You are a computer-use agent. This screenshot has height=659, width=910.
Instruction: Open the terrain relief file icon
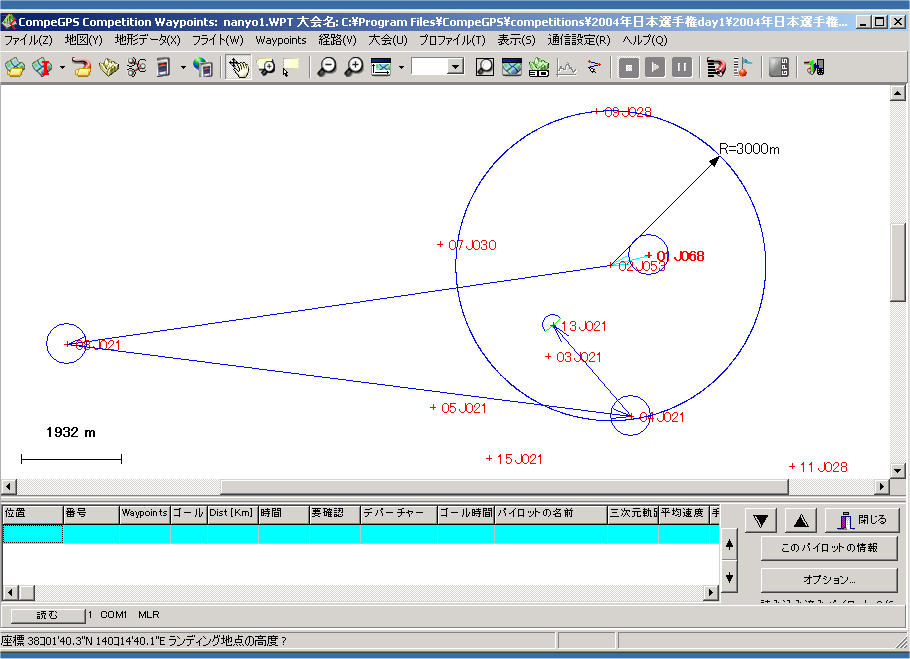[x=109, y=67]
